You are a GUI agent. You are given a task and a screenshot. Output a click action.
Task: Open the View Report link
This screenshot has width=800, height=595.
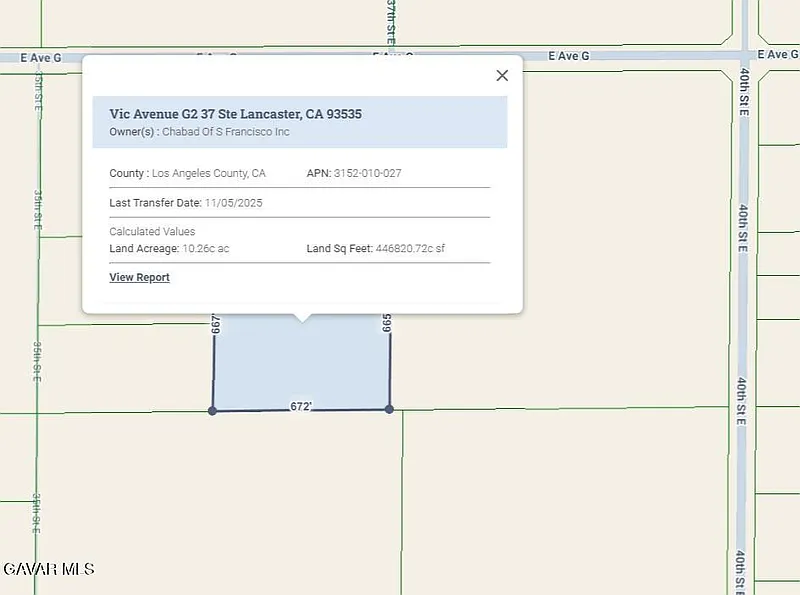(139, 277)
